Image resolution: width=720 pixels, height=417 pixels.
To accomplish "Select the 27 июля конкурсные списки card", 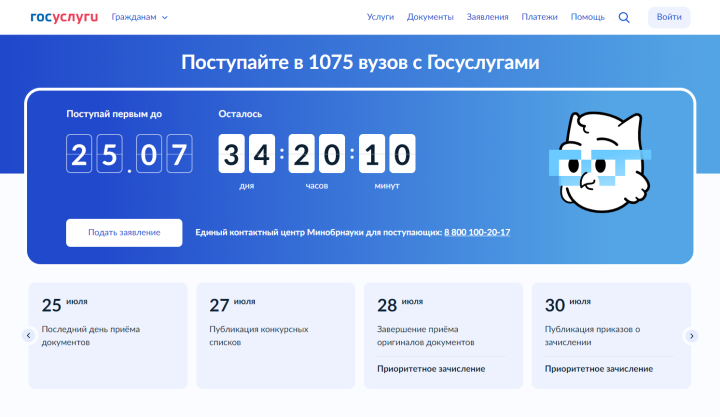I will click(276, 336).
